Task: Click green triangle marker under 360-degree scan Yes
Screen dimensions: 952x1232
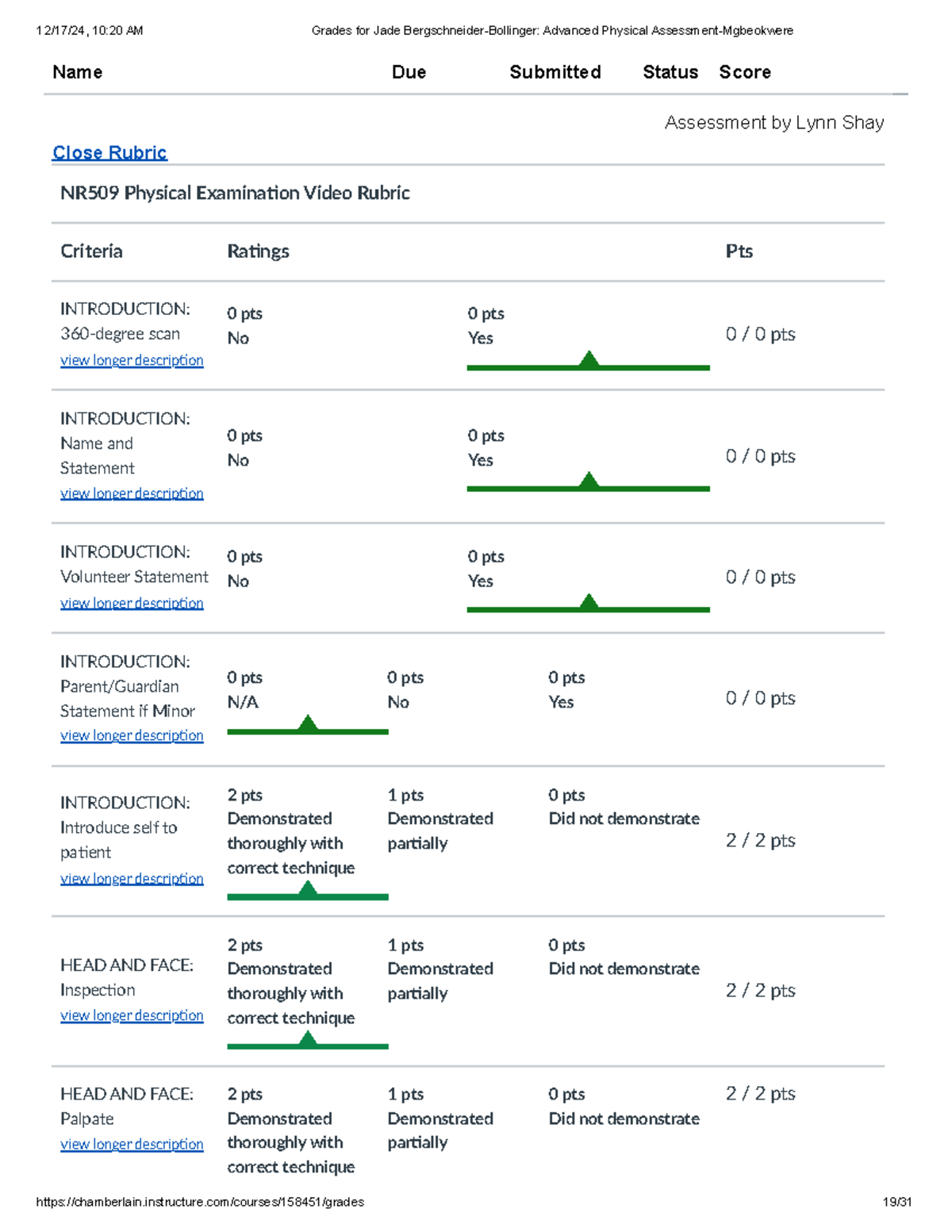Action: point(588,360)
